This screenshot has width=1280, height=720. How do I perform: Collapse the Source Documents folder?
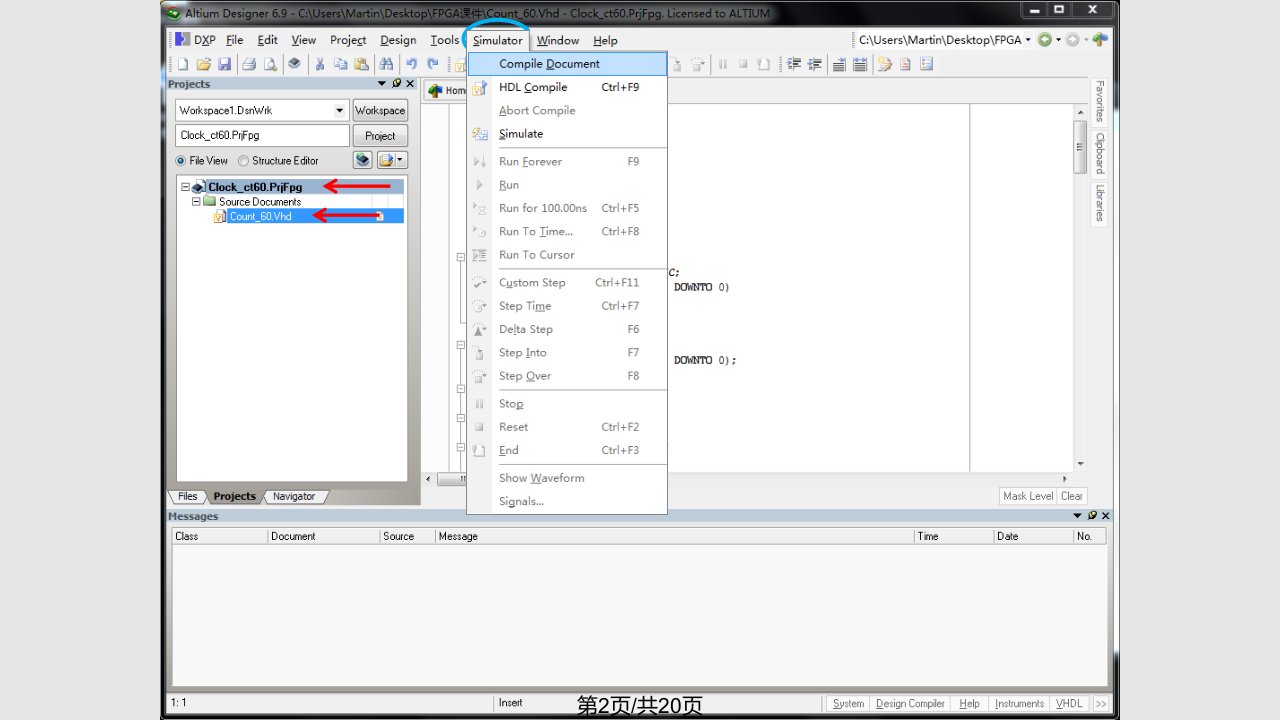coord(196,201)
